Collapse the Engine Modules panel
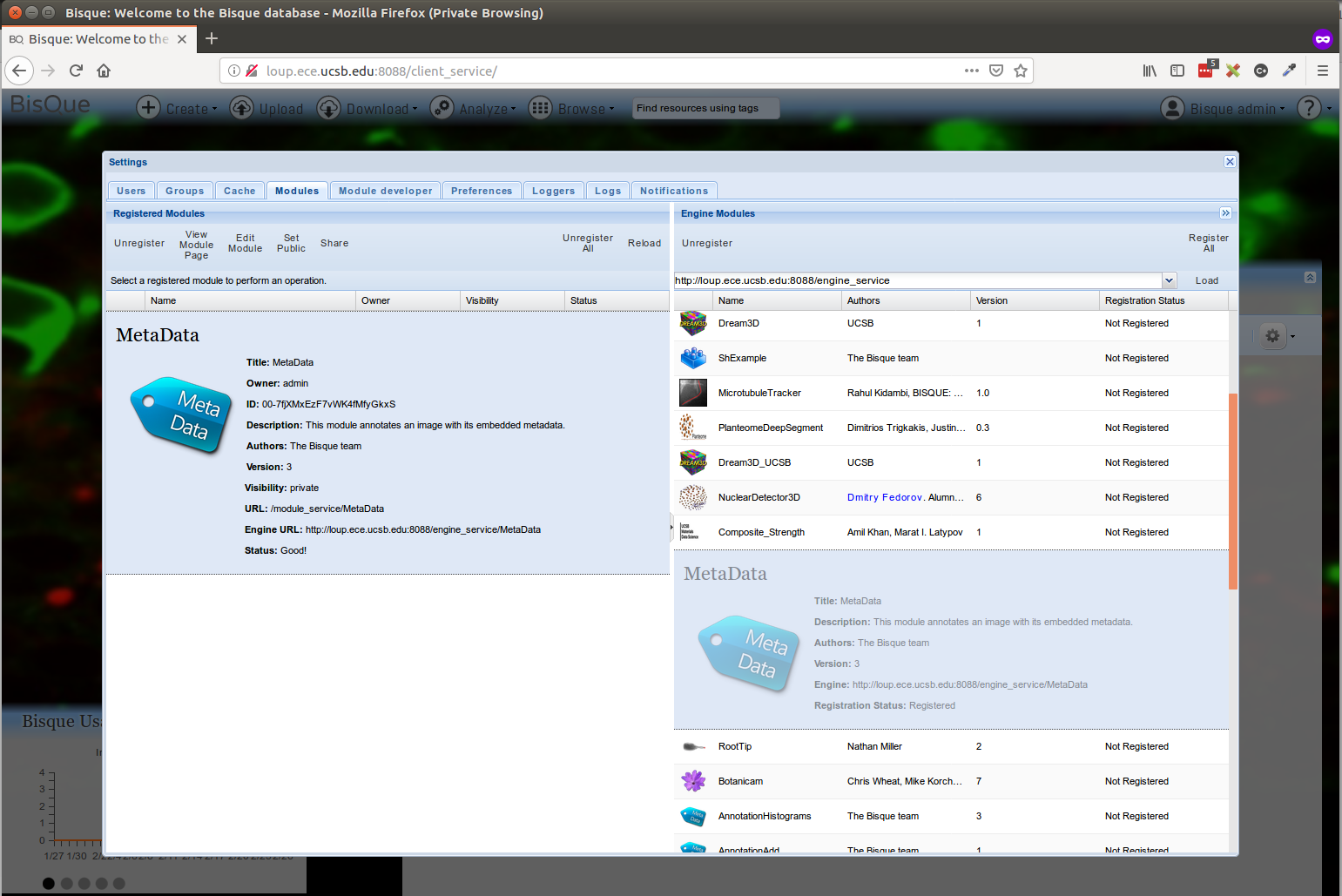The image size is (1342, 896). click(x=1225, y=213)
